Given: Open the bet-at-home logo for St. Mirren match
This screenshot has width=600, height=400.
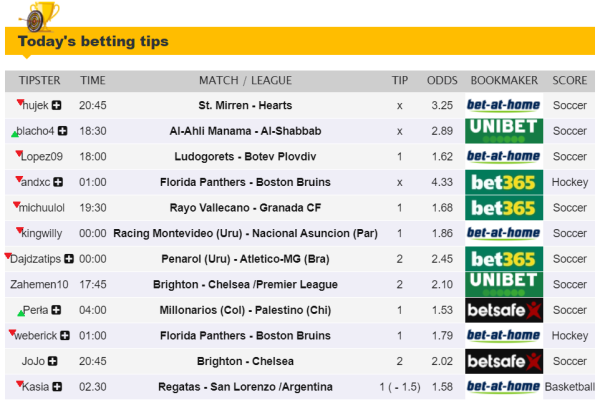Looking at the screenshot, I should pyautogui.click(x=503, y=105).
